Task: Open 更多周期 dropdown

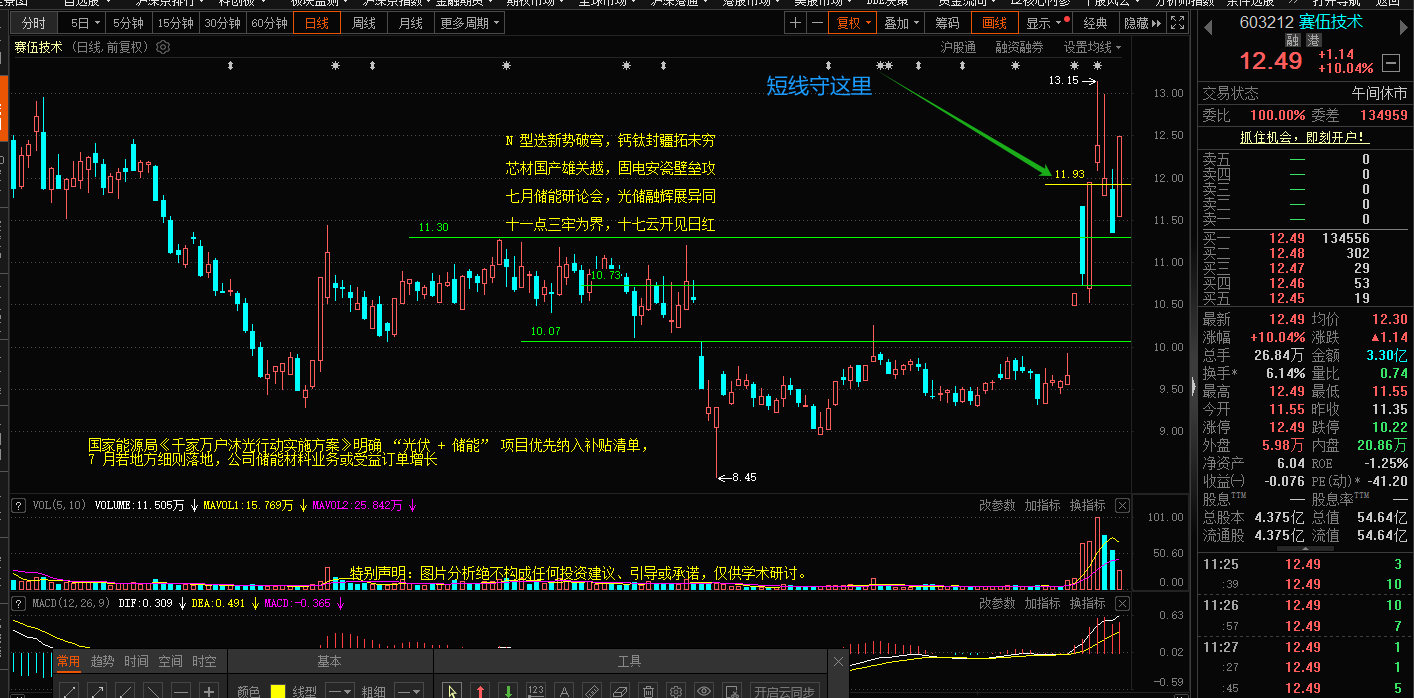Action: [x=468, y=23]
